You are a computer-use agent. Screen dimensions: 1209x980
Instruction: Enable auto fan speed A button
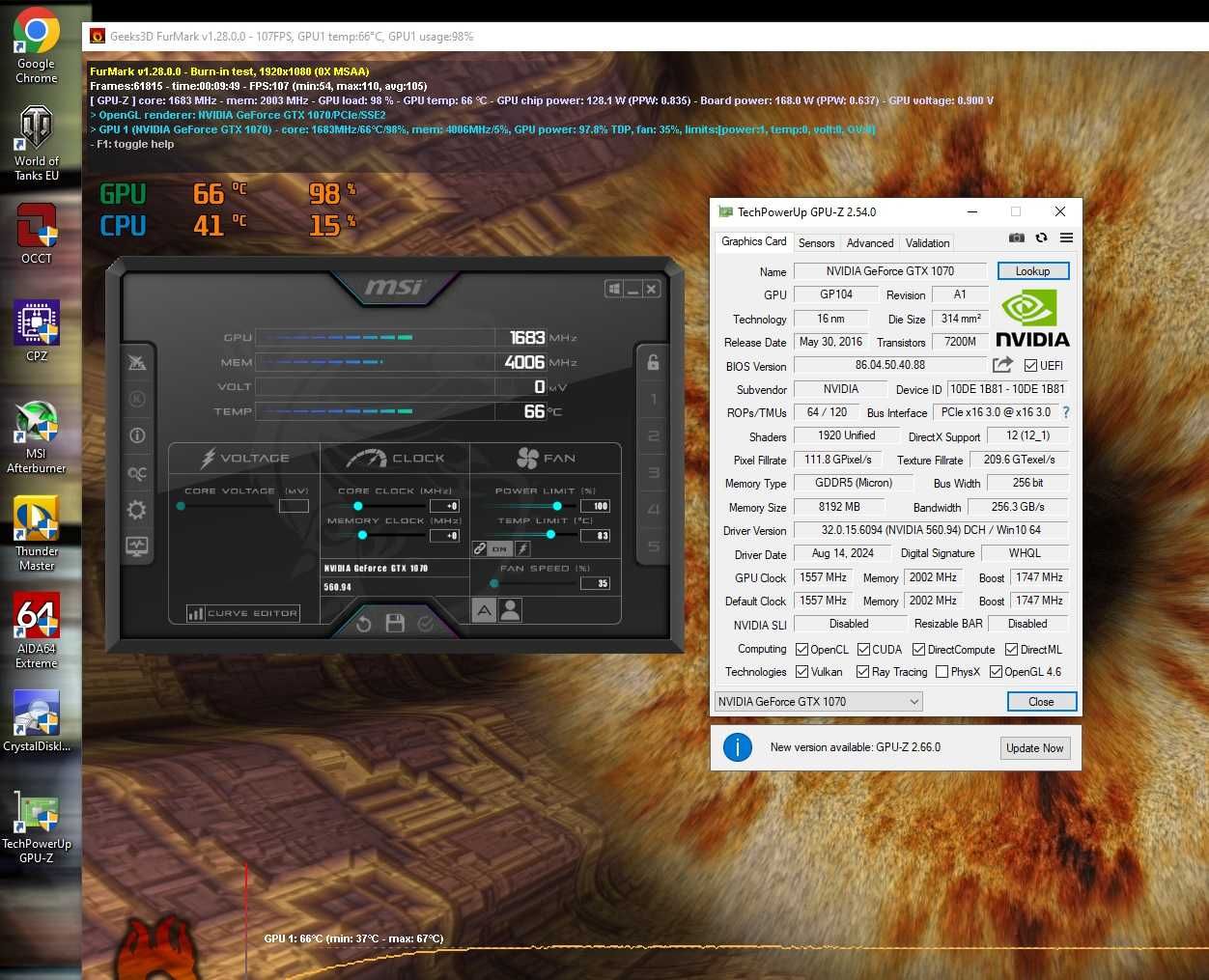click(x=484, y=610)
